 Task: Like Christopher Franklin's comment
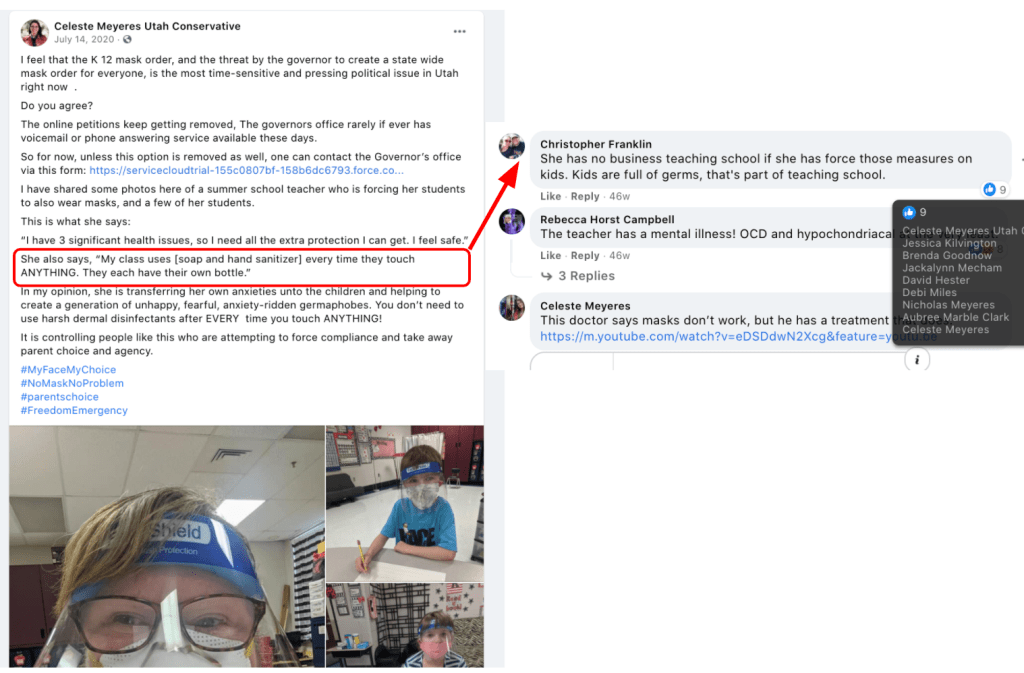pyautogui.click(x=551, y=196)
